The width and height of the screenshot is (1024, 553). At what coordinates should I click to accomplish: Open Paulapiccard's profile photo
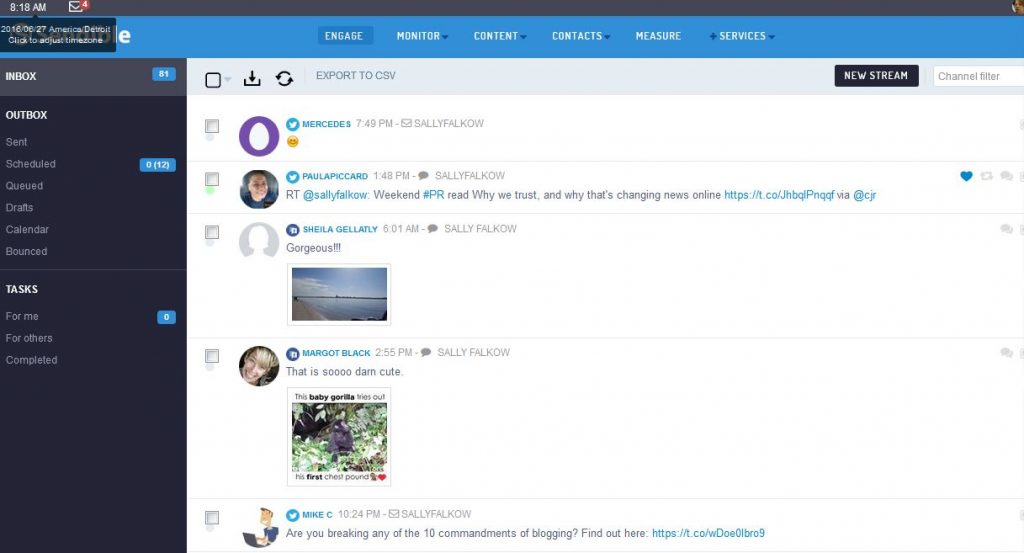coord(259,189)
